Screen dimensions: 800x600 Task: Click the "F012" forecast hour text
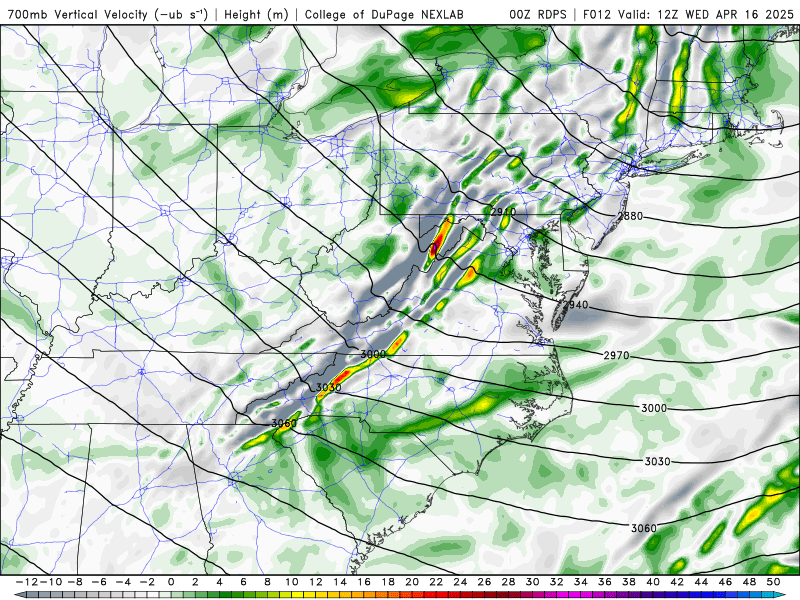[x=597, y=14]
